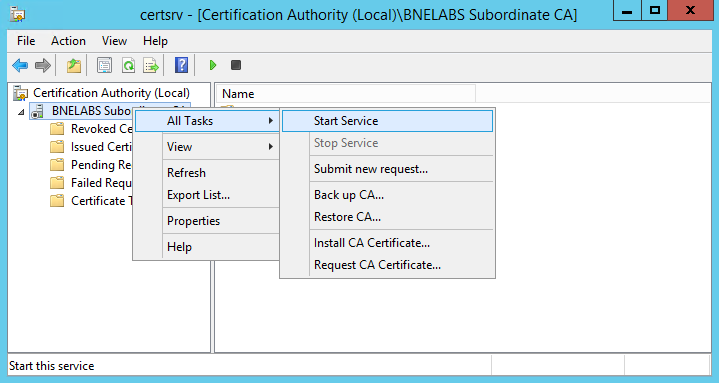Click the Refresh toolbar icon
The width and height of the screenshot is (719, 383).
[x=128, y=66]
